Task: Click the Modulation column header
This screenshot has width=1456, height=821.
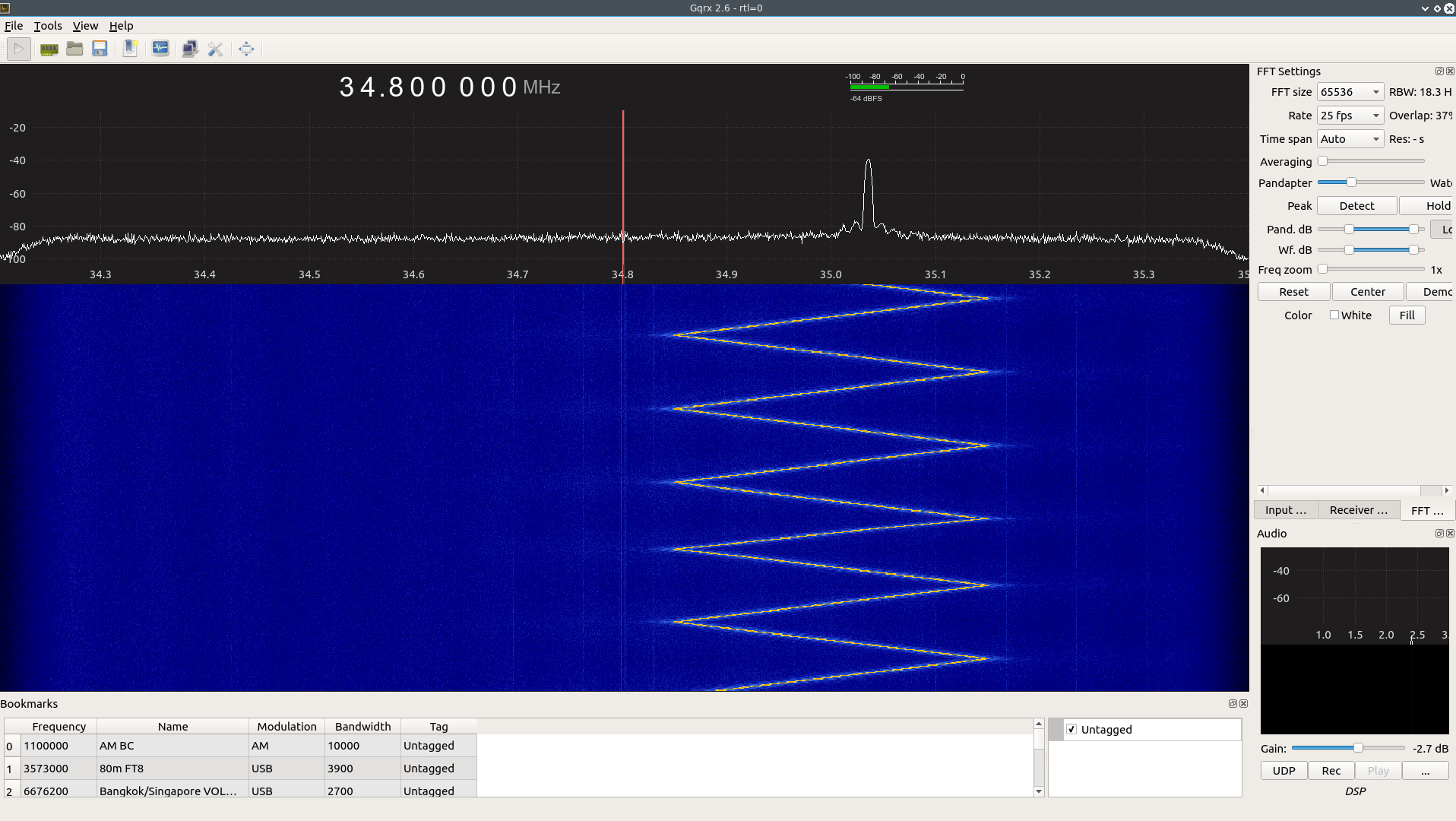Action: point(286,727)
